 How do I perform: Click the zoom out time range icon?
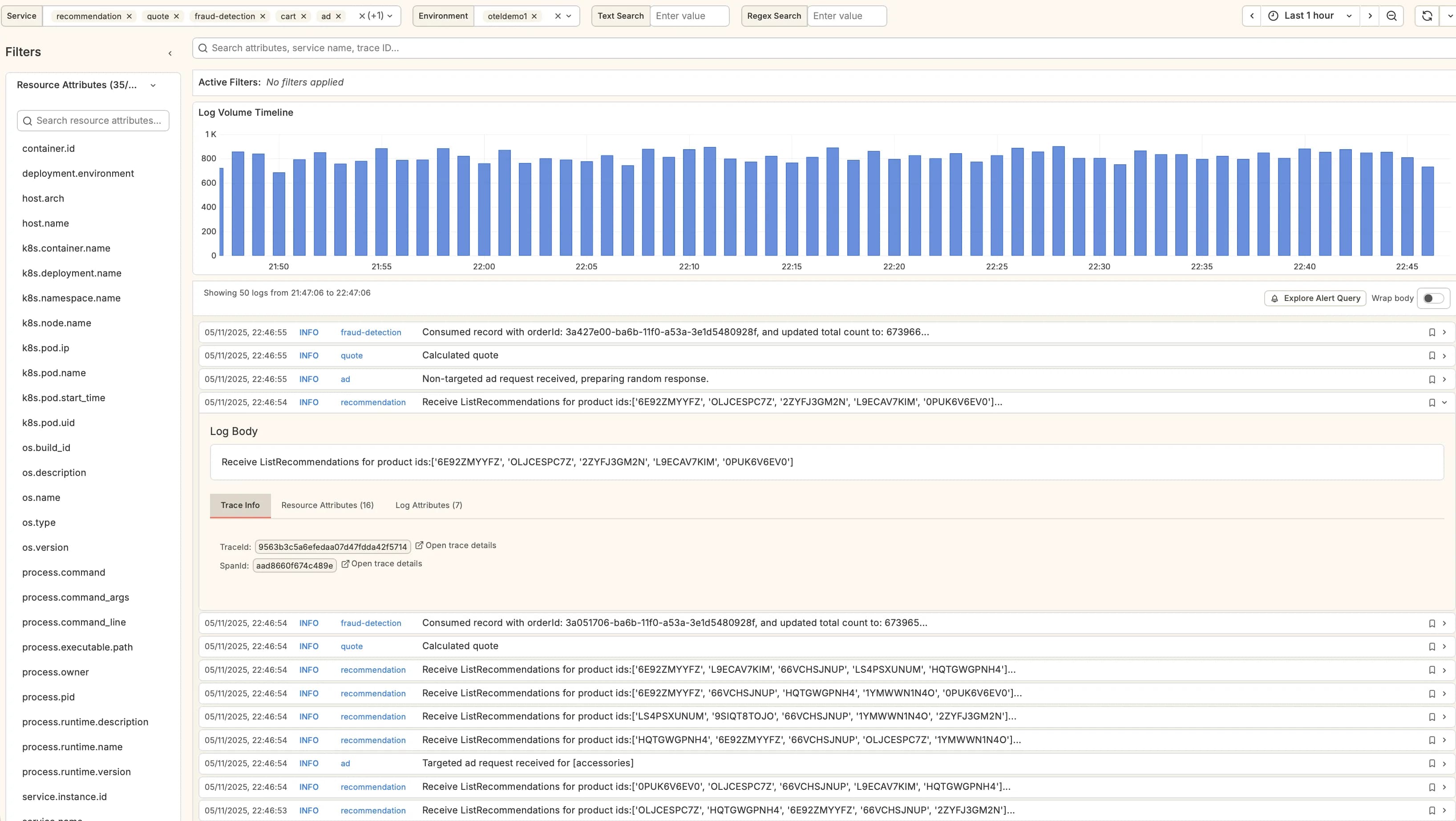click(x=1391, y=16)
